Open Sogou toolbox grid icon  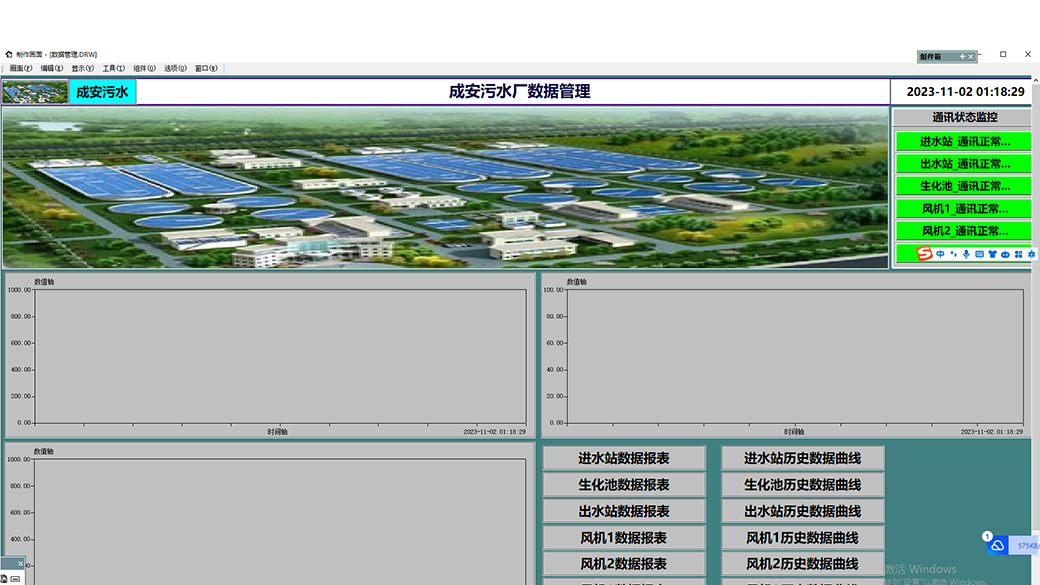click(x=1019, y=254)
